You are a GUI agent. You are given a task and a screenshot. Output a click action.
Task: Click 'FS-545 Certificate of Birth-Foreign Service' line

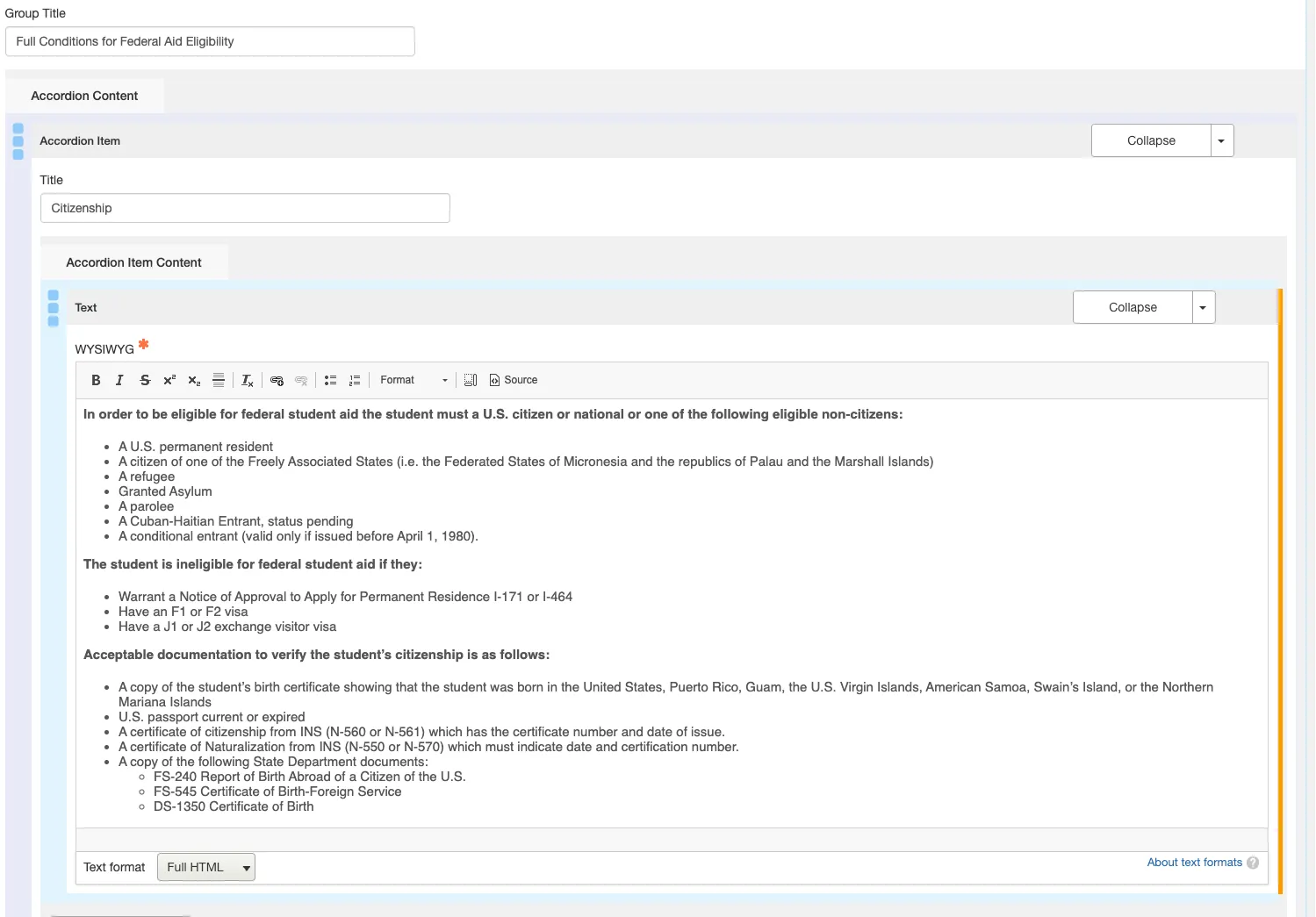(x=277, y=792)
